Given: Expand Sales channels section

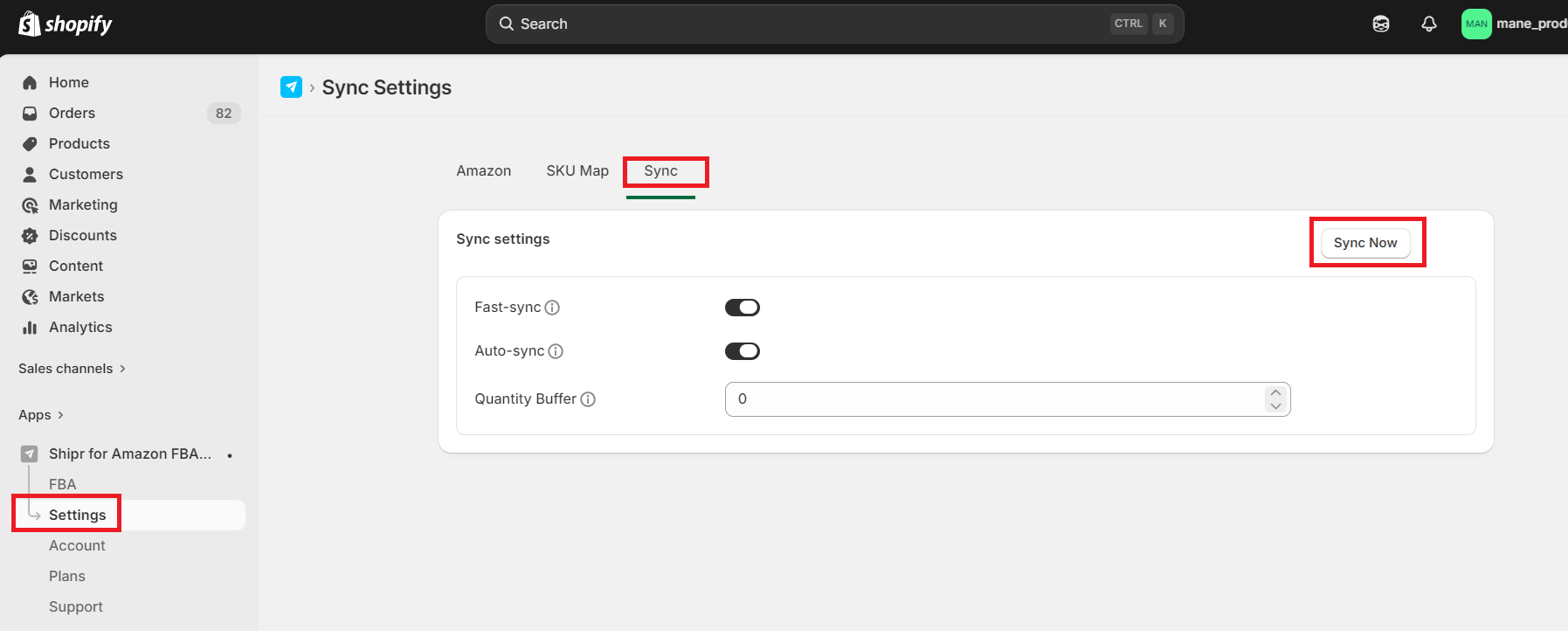Looking at the screenshot, I should point(73,369).
